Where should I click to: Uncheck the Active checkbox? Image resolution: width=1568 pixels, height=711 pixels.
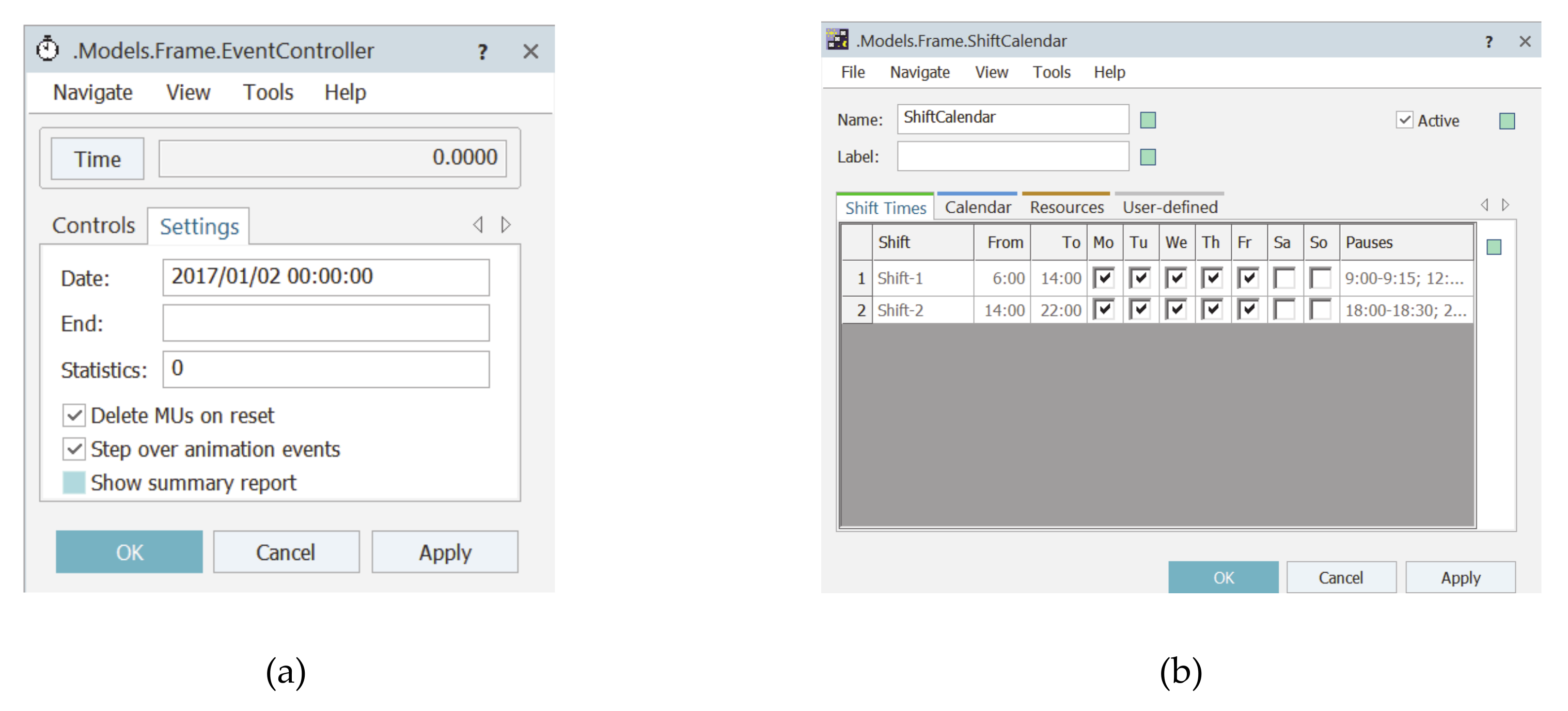tap(1404, 120)
